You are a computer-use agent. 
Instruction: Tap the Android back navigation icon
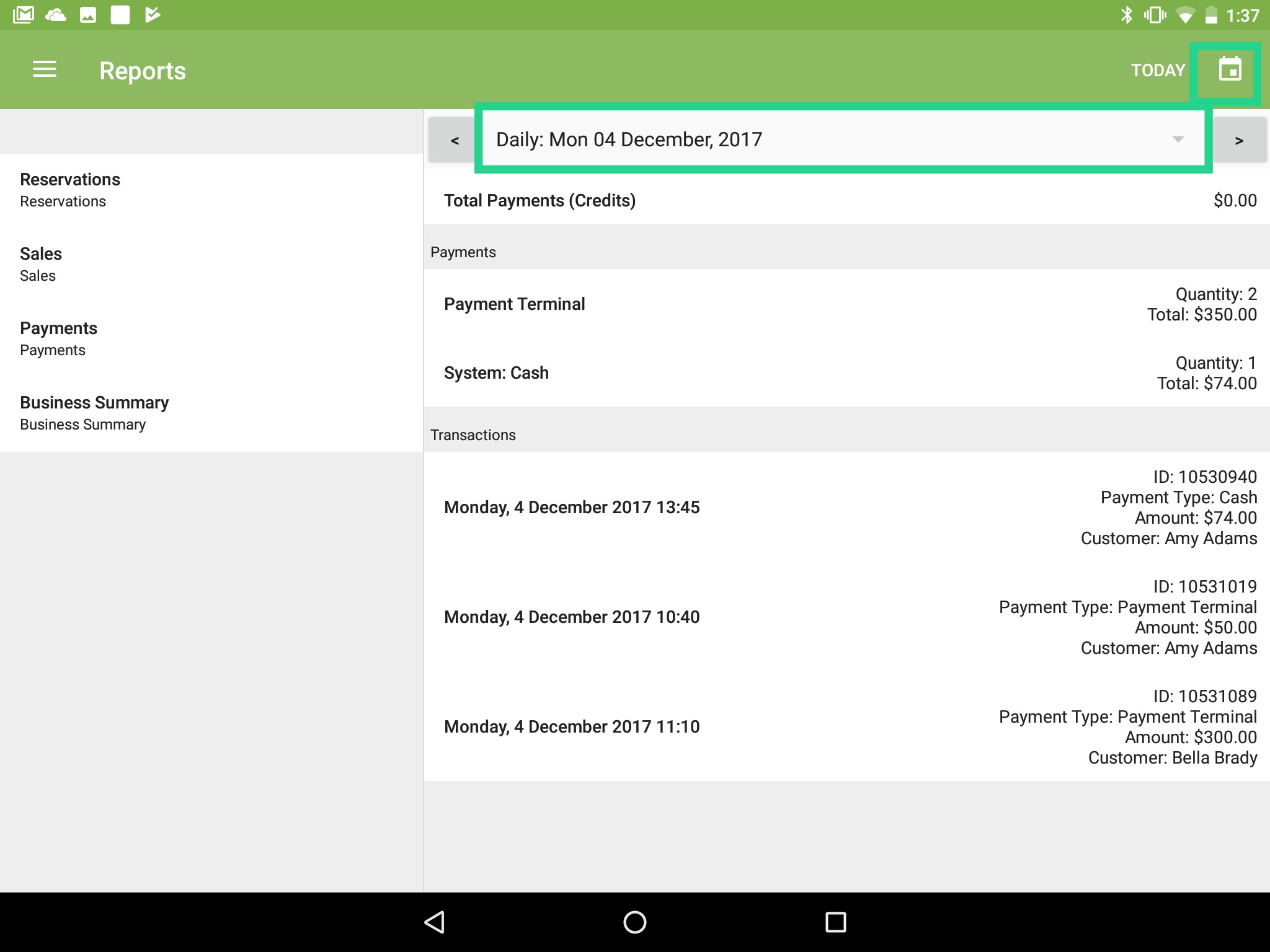point(435,922)
